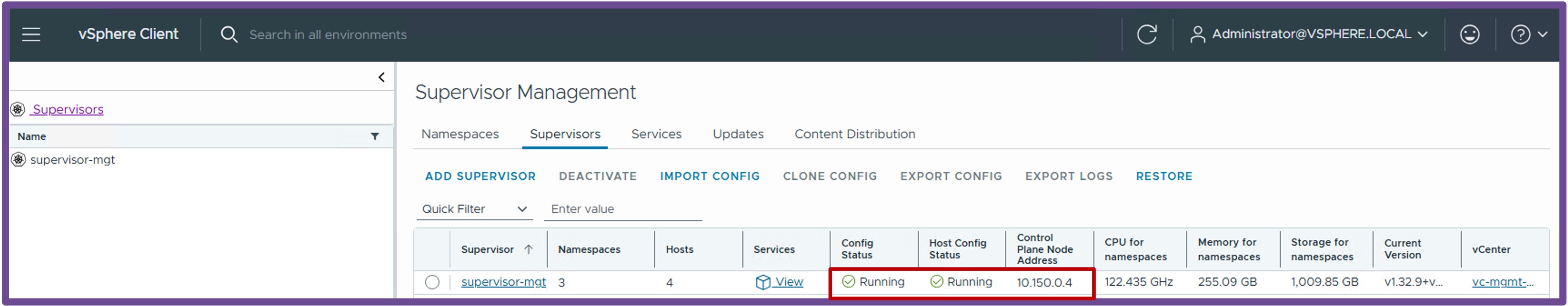Click the CLONE CONFIG button
Image resolution: width=1568 pixels, height=306 pixels.
(x=830, y=177)
